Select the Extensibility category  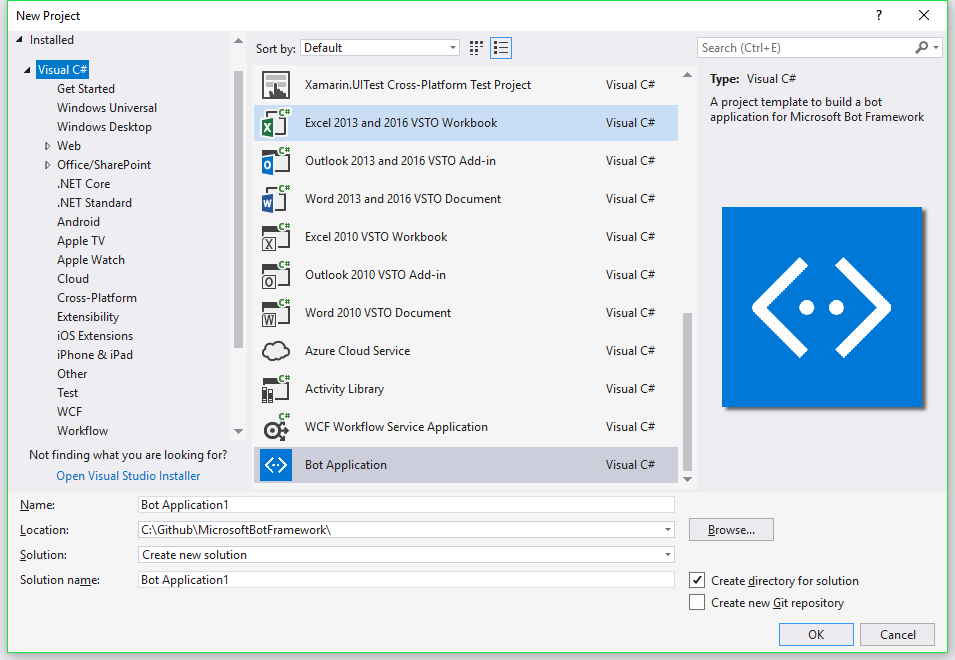[88, 317]
